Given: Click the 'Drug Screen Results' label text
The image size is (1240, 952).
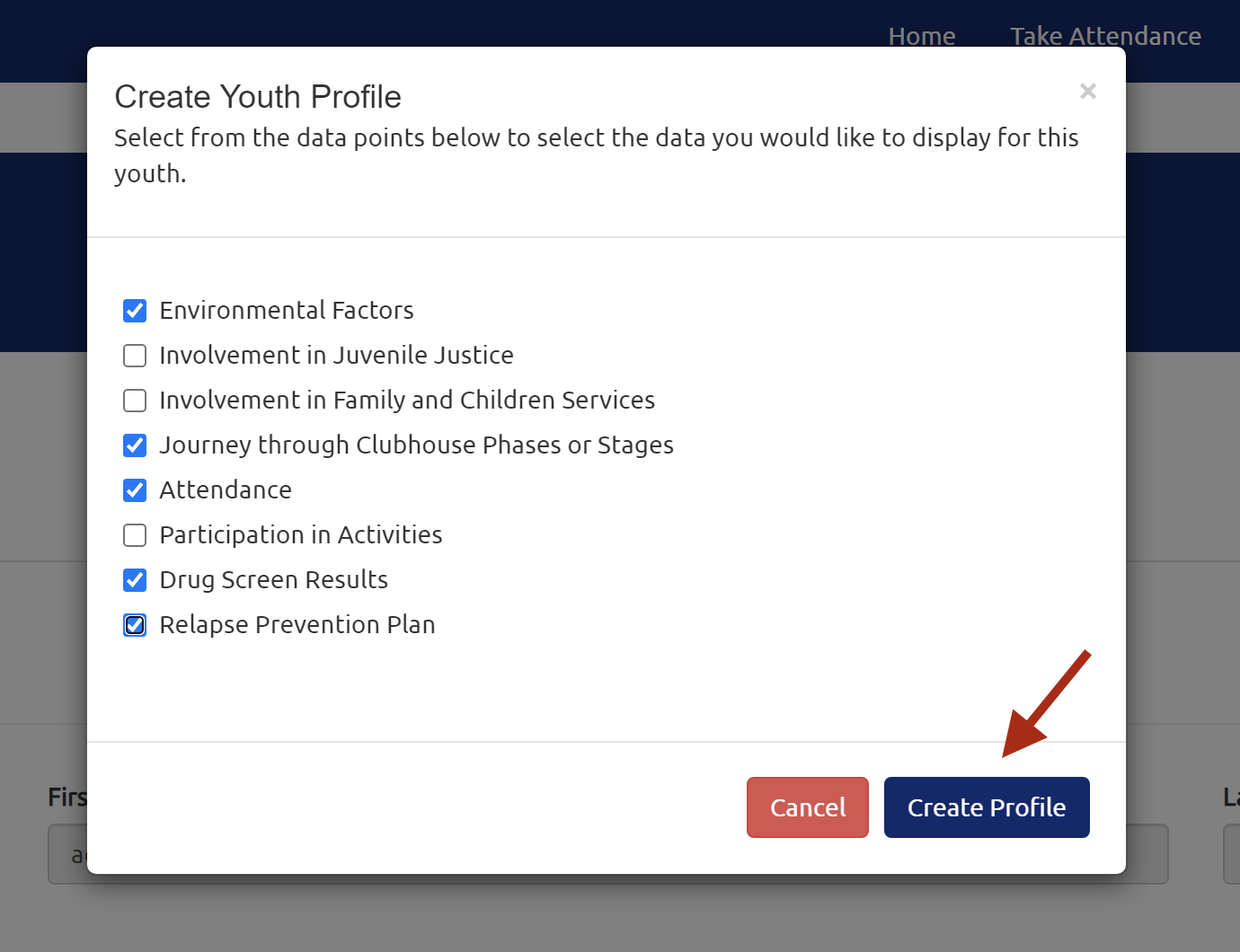Looking at the screenshot, I should [273, 580].
